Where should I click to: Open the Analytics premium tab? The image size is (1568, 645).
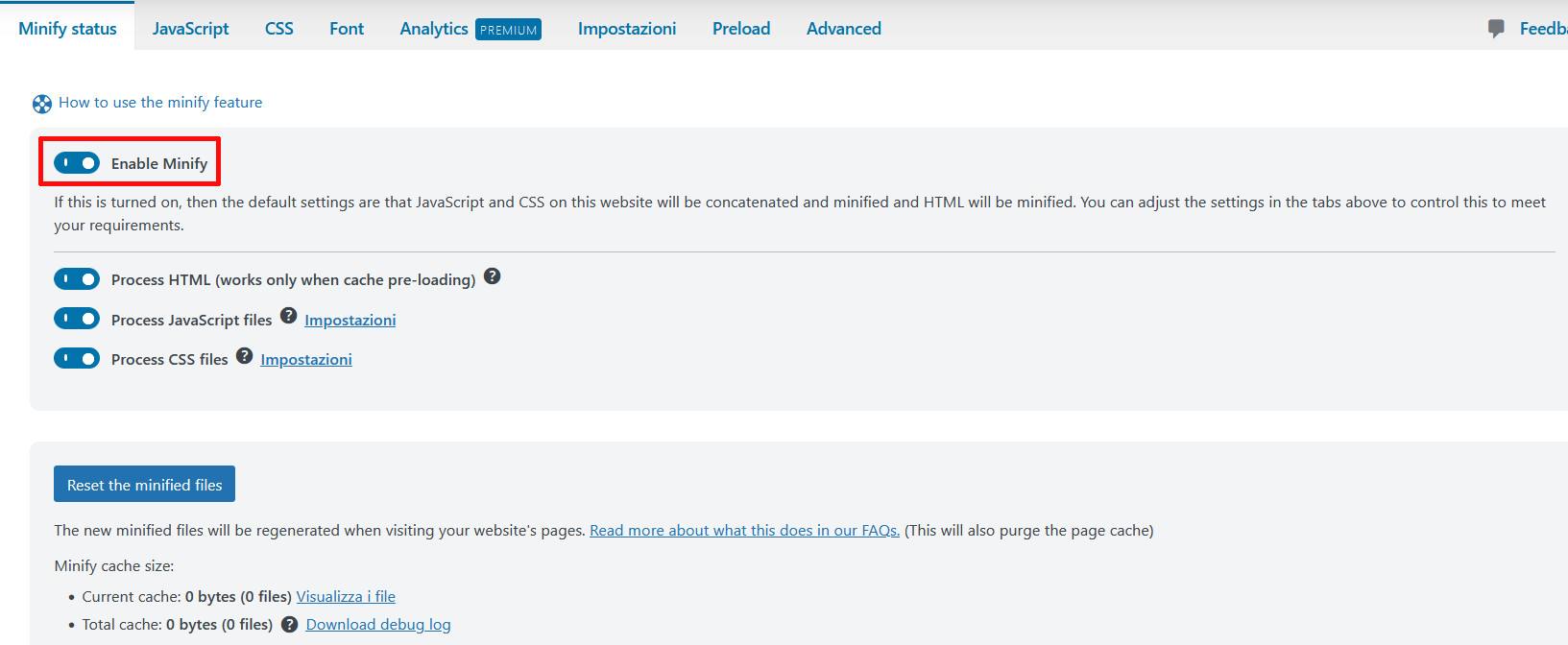(x=470, y=29)
